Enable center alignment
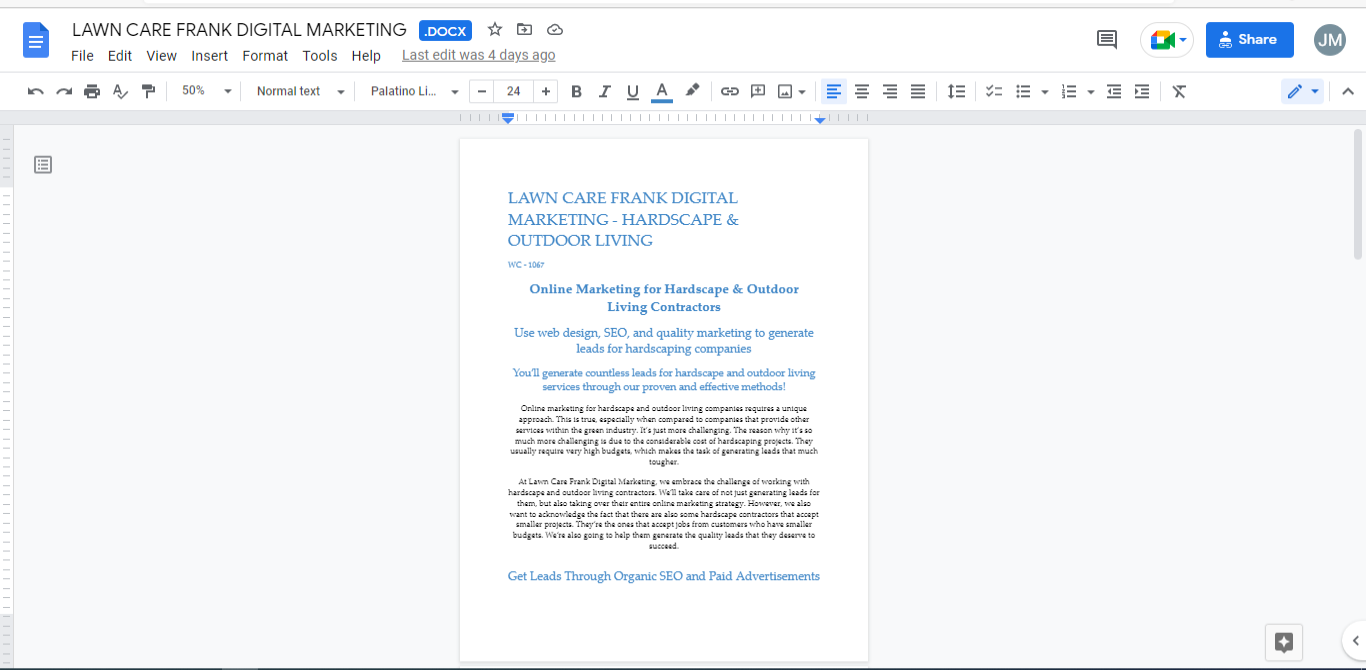This screenshot has width=1366, height=670. (x=861, y=91)
